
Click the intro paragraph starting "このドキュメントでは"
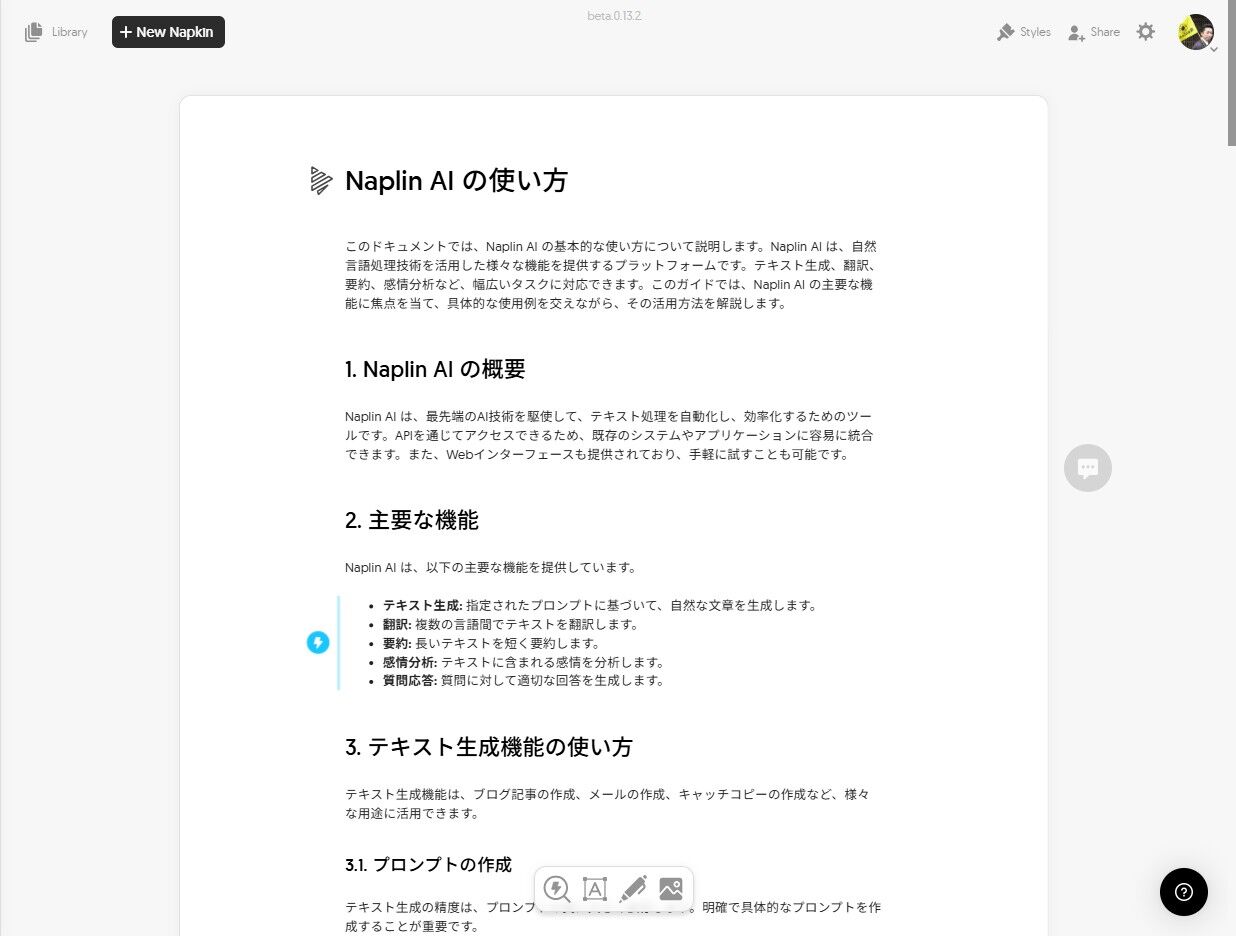[x=613, y=275]
